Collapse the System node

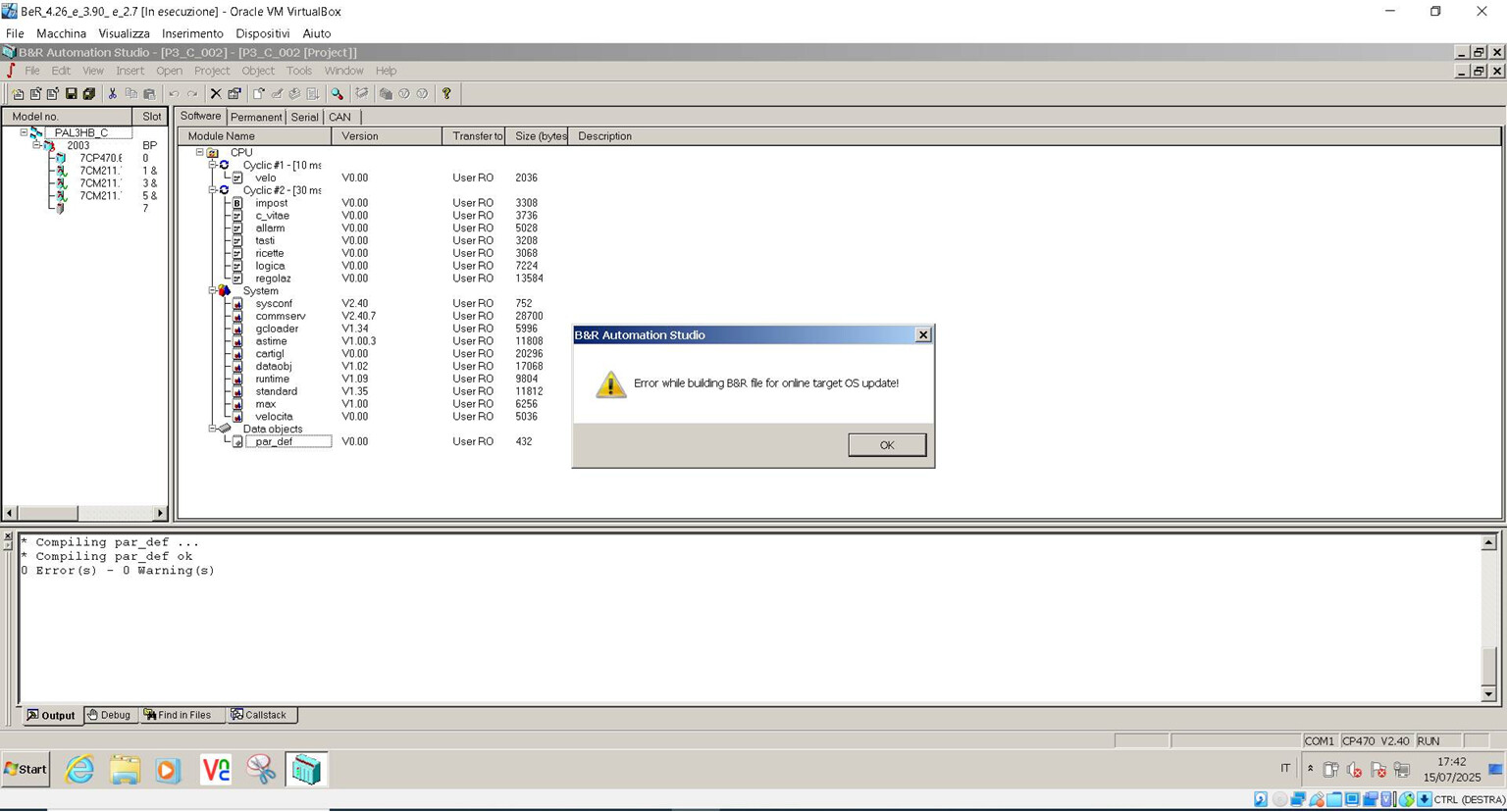212,291
